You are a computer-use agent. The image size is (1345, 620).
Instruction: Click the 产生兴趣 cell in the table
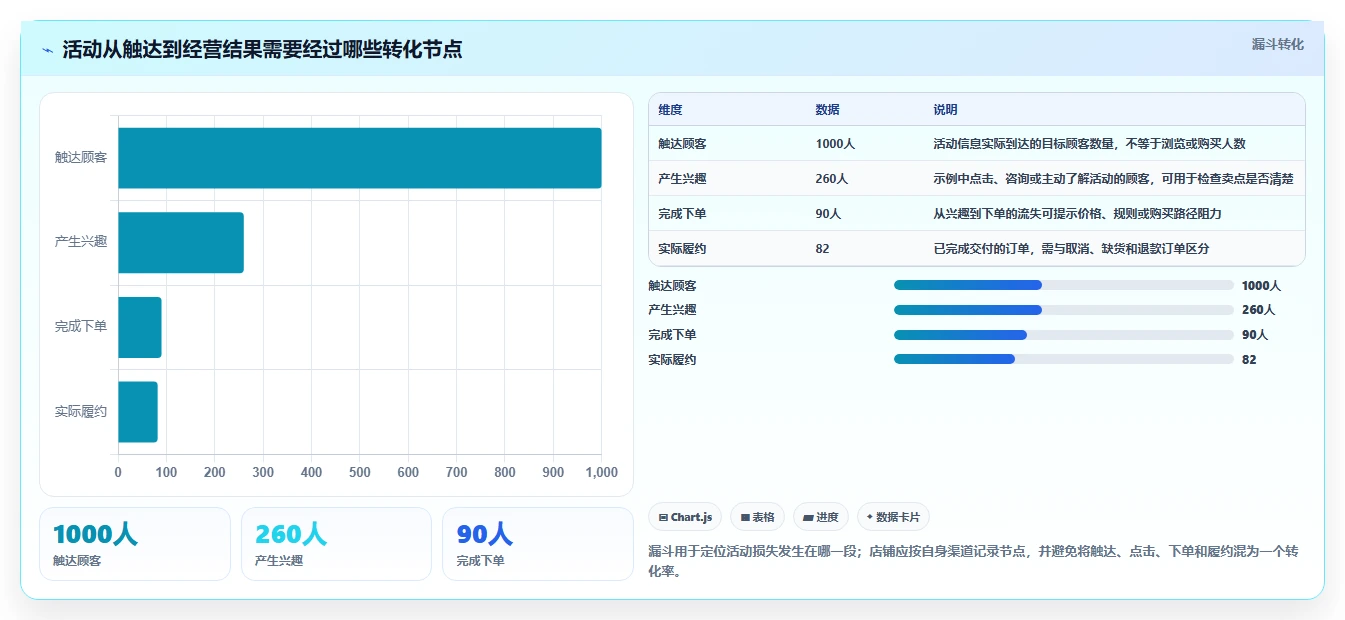pyautogui.click(x=682, y=179)
